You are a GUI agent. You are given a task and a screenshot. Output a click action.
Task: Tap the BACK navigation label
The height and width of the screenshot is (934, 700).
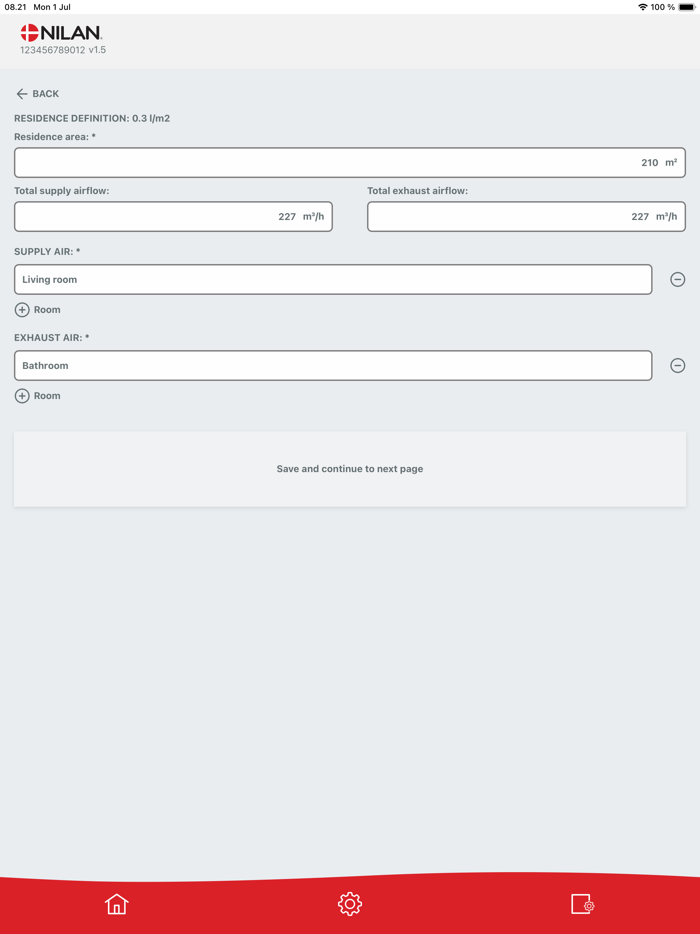pos(44,93)
